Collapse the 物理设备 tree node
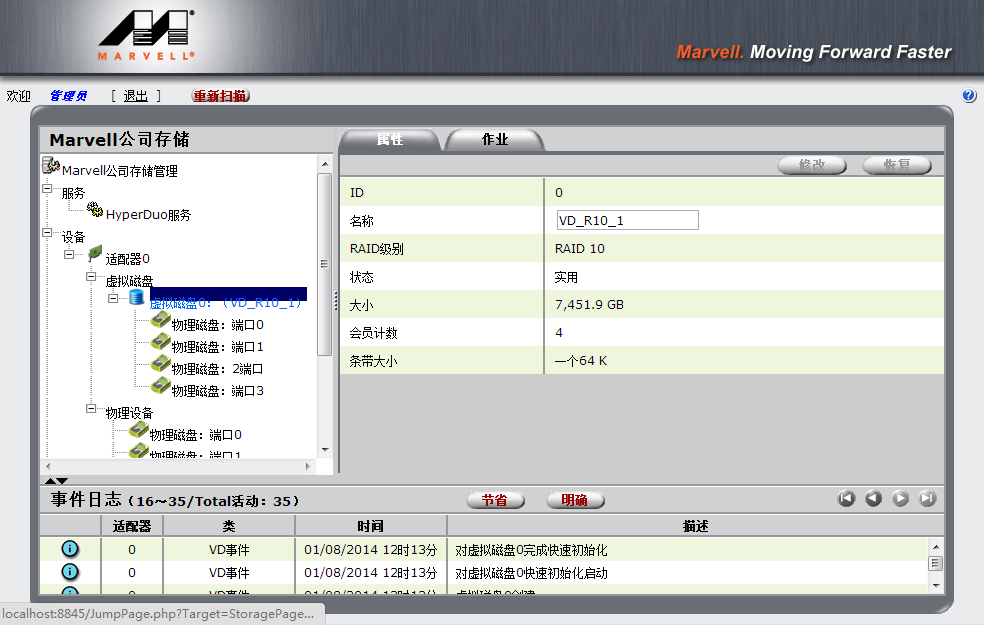 [91, 409]
